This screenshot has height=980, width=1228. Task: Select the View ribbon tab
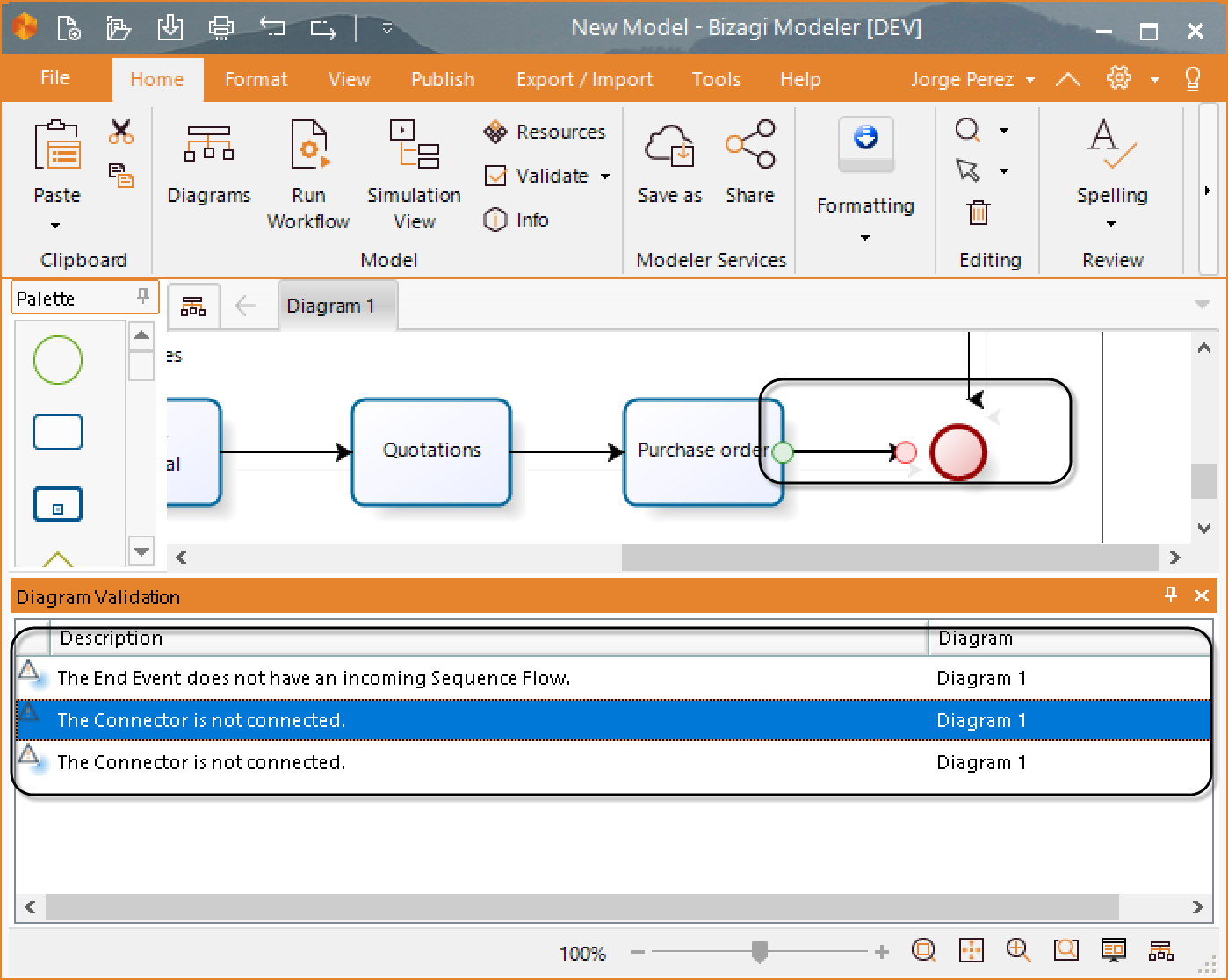tap(349, 80)
